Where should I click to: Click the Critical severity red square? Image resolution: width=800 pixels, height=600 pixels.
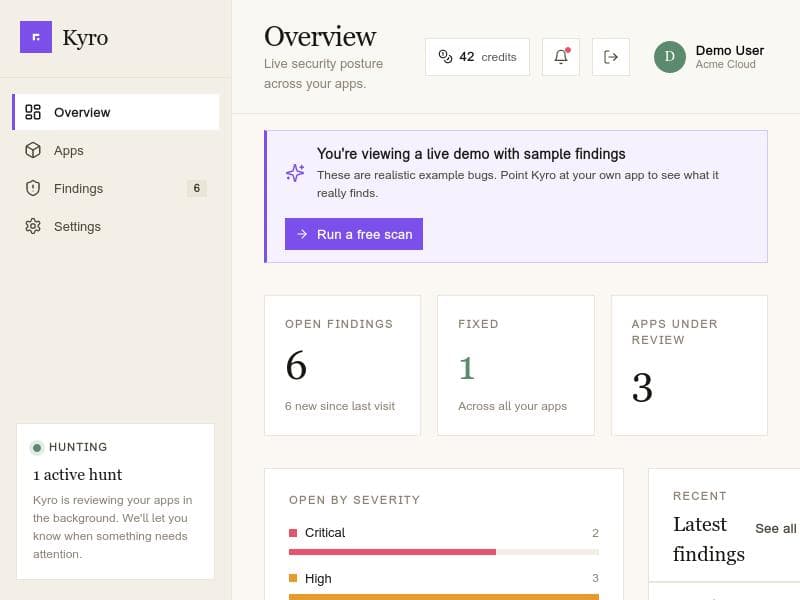point(293,533)
